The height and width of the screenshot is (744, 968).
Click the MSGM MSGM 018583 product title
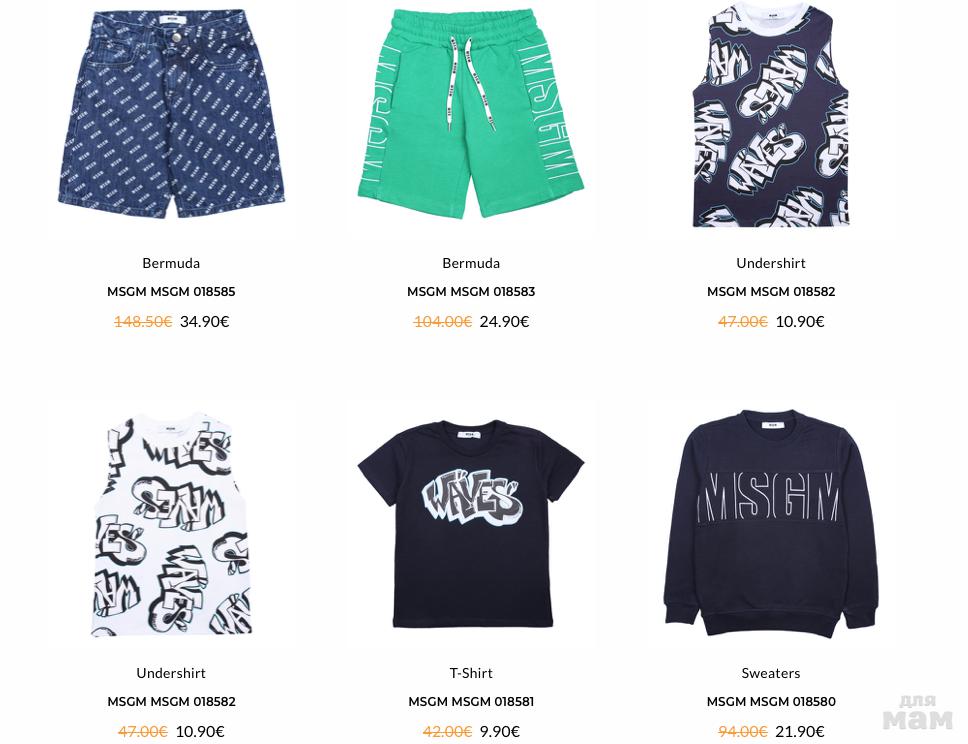click(x=470, y=291)
